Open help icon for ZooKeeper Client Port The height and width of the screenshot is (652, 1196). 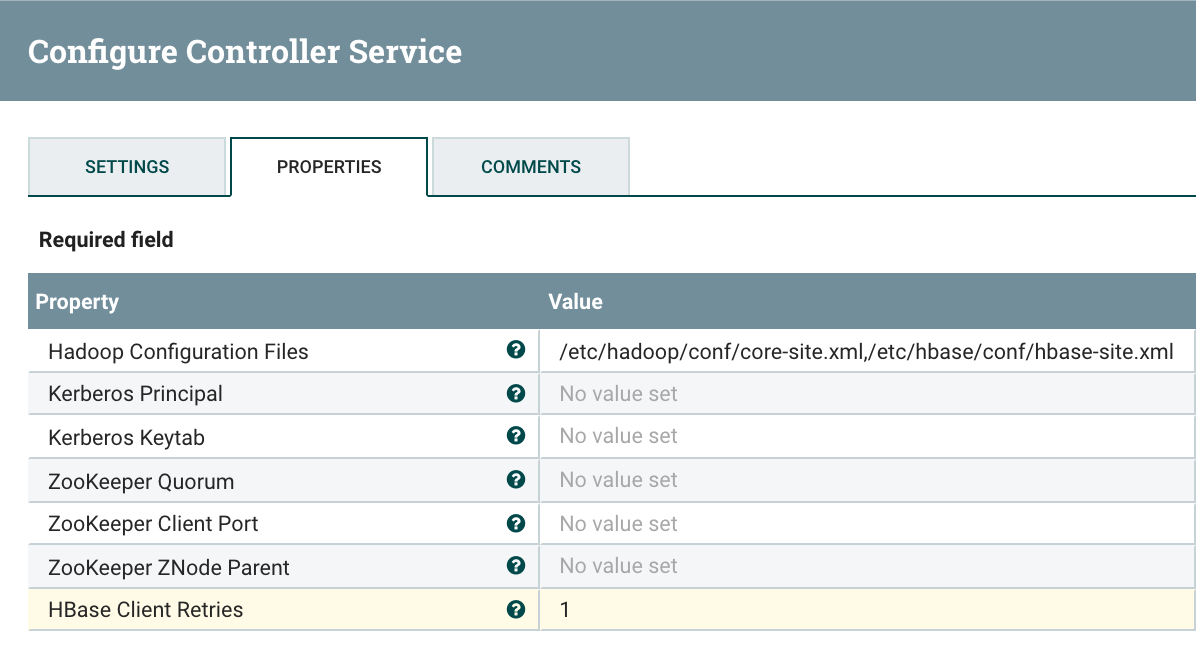tap(516, 523)
